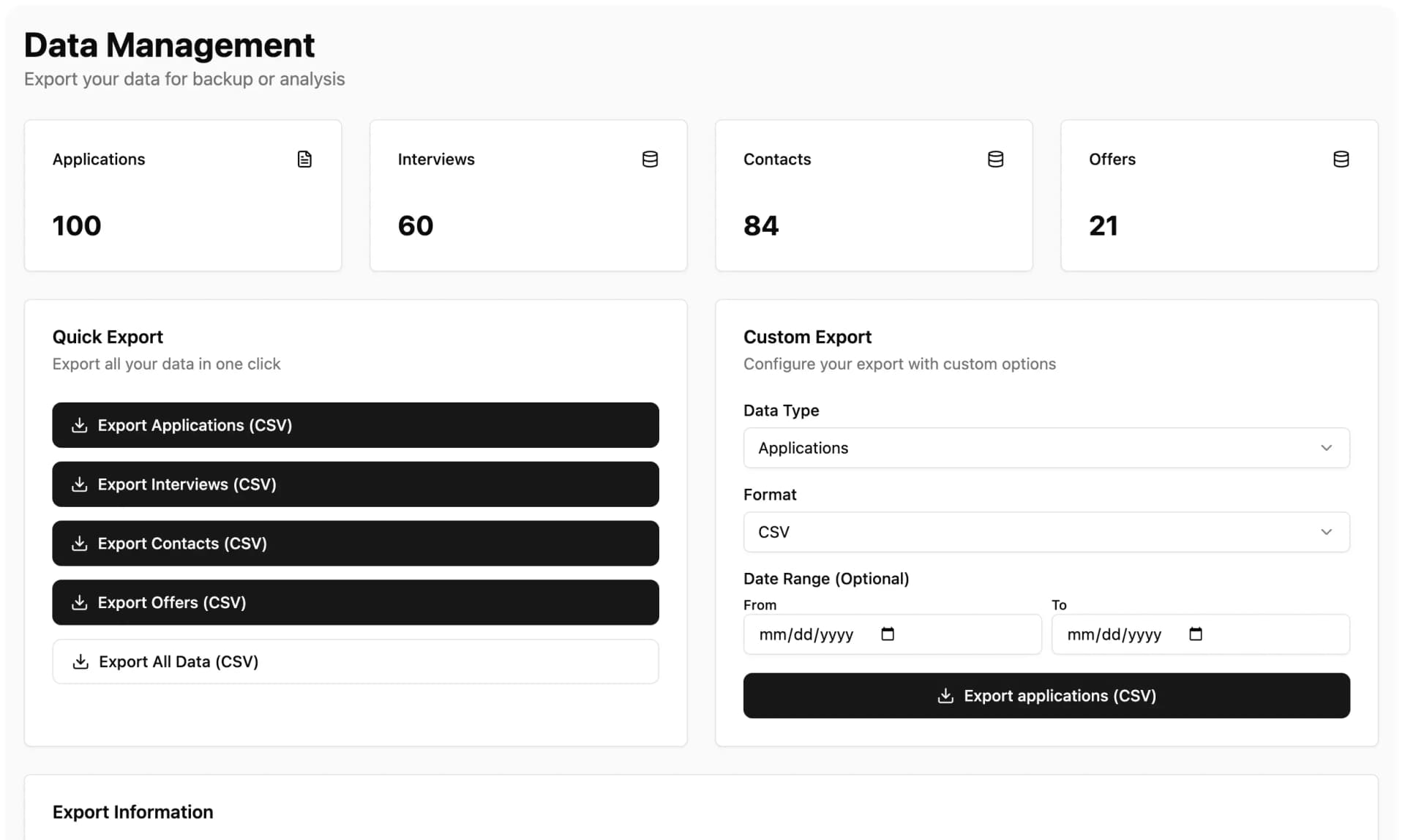Click download icon on Export All Data
1405x840 pixels.
coord(80,662)
